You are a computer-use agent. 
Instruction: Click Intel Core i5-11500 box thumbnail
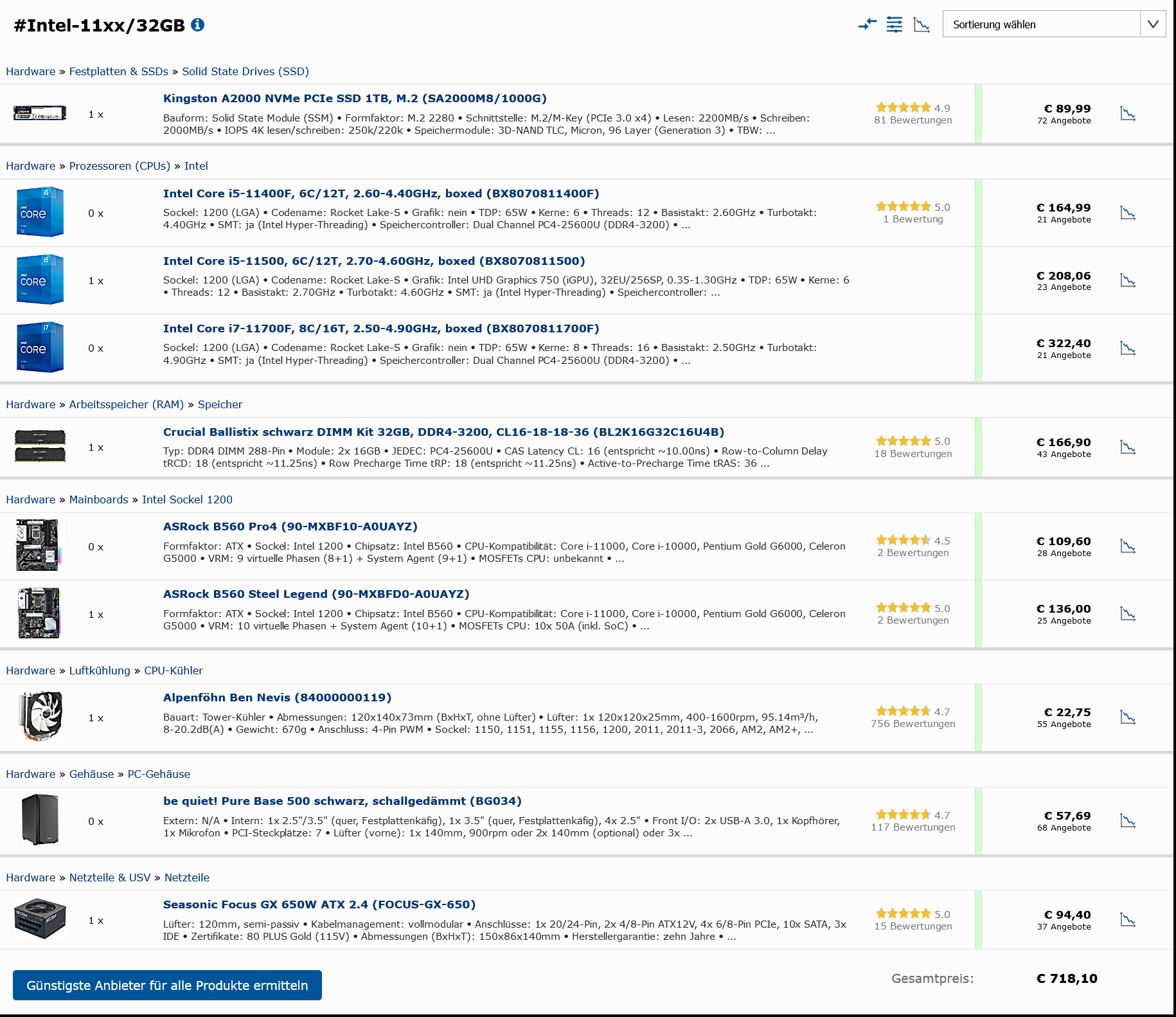click(x=40, y=280)
